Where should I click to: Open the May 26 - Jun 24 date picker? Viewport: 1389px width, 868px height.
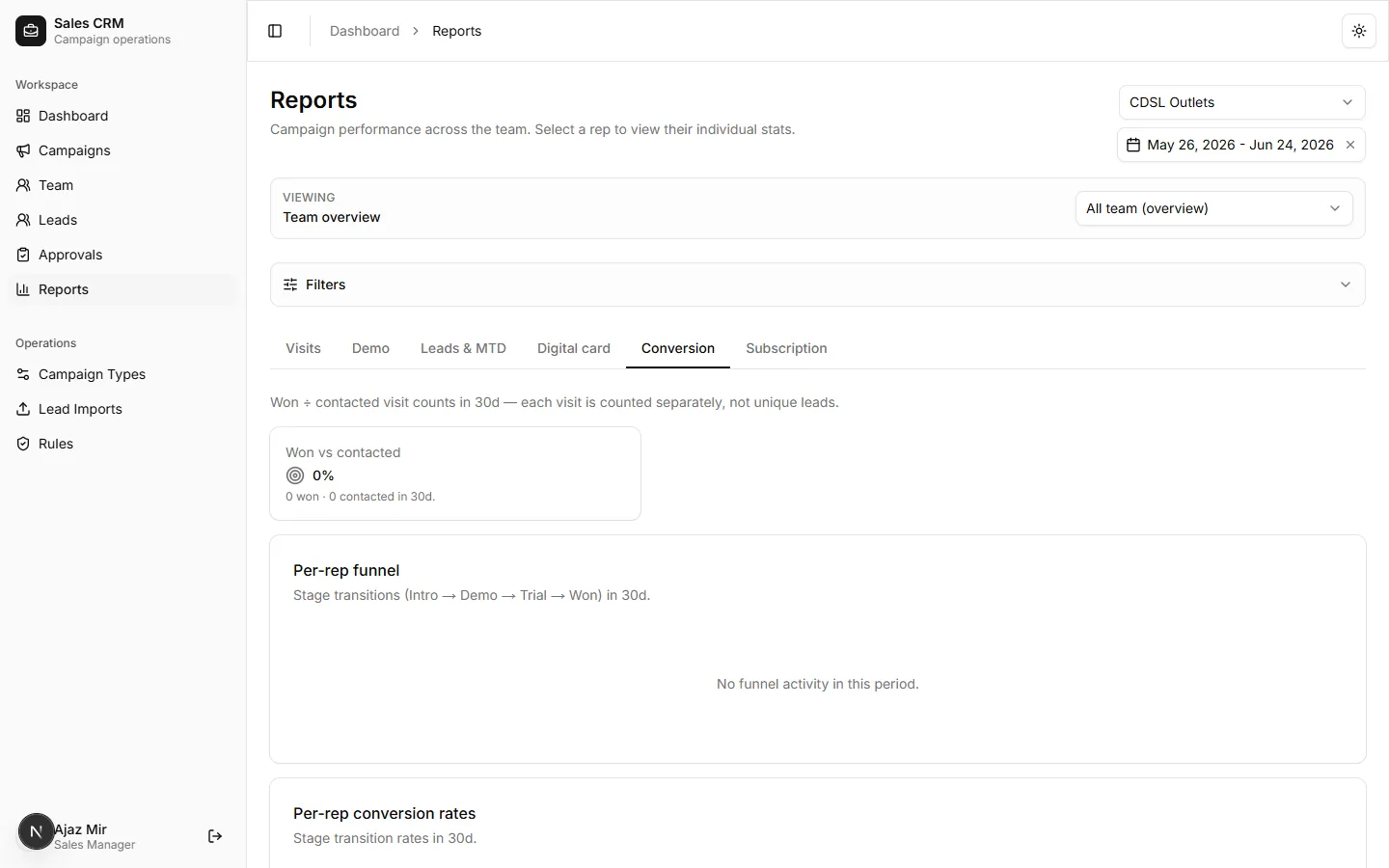pos(1240,145)
